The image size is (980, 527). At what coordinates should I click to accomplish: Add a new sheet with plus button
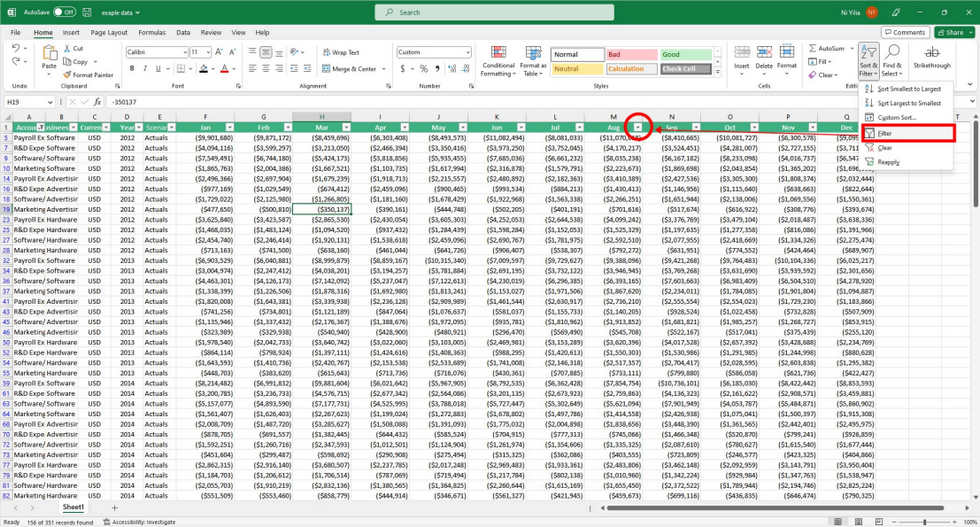pos(114,508)
